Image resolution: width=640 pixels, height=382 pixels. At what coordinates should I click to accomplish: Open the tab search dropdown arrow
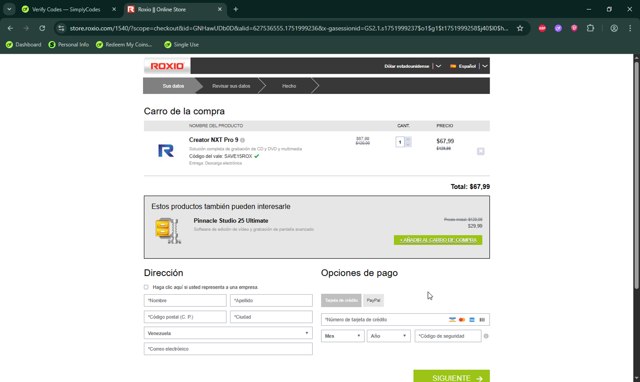point(9,9)
